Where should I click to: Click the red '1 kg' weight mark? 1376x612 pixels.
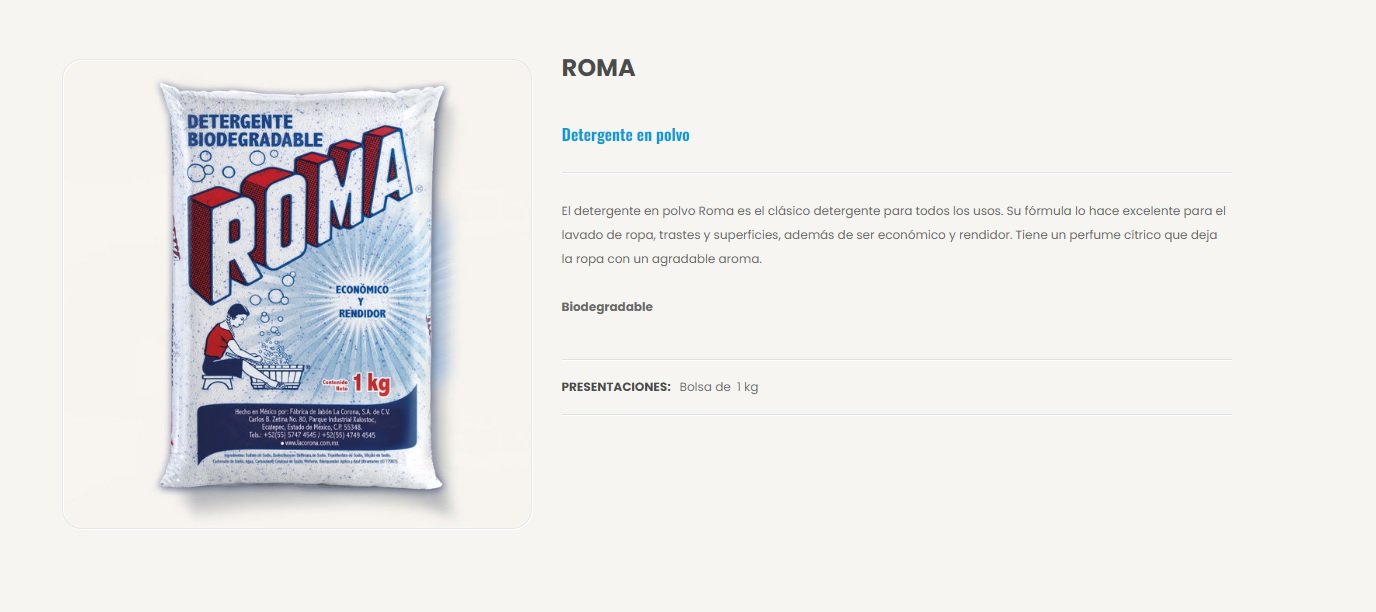(371, 383)
